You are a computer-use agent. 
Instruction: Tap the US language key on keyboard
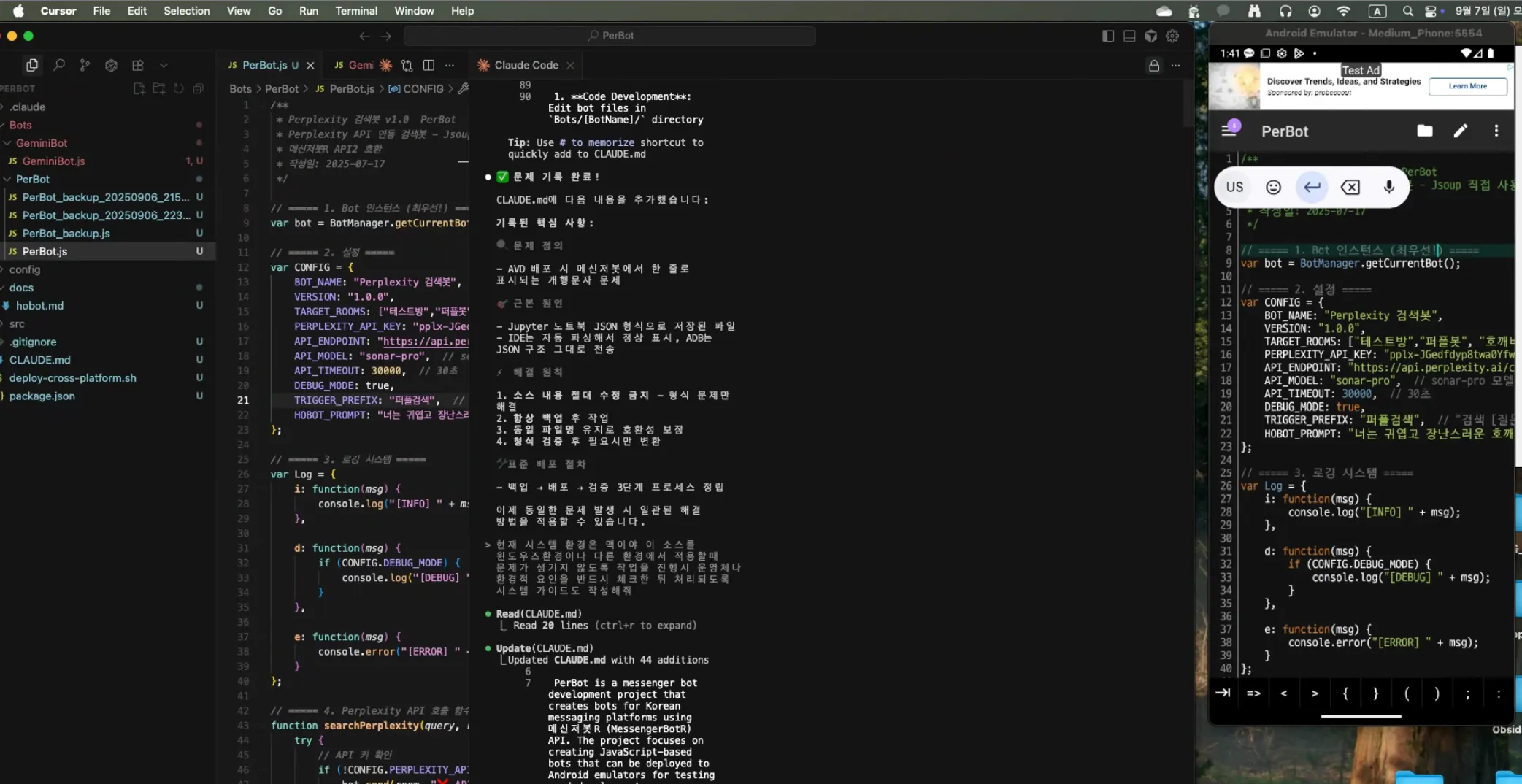pos(1234,187)
